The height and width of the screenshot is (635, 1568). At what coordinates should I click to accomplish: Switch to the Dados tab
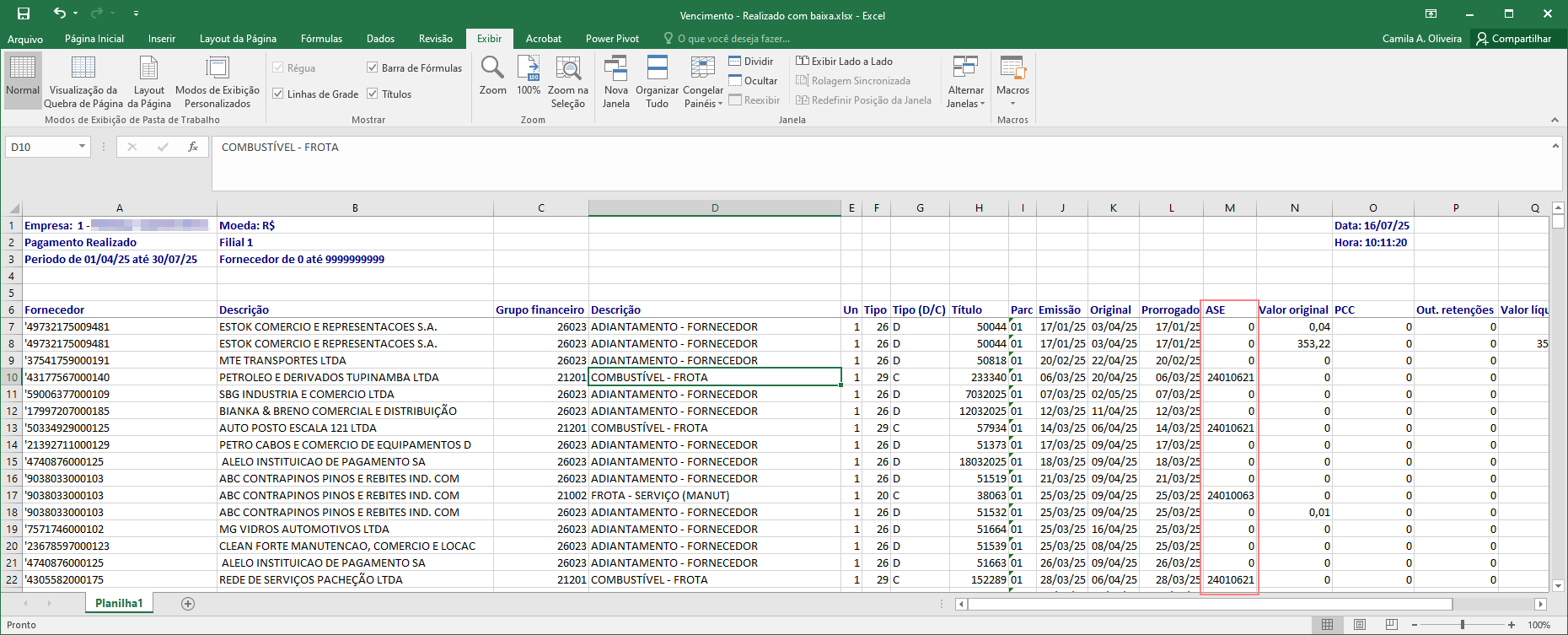380,39
